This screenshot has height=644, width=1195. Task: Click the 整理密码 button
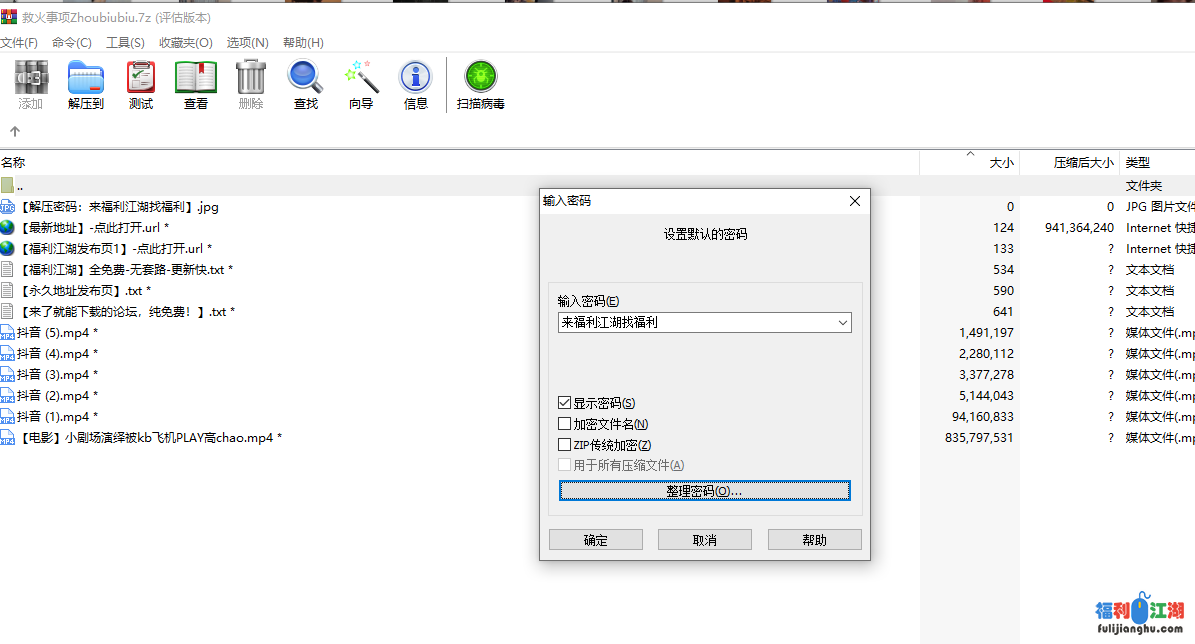tap(704, 490)
